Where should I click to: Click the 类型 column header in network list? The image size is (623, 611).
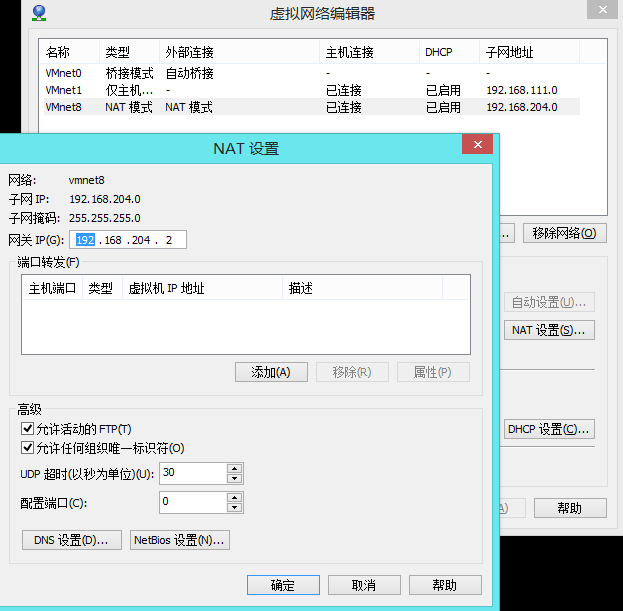tap(130, 52)
